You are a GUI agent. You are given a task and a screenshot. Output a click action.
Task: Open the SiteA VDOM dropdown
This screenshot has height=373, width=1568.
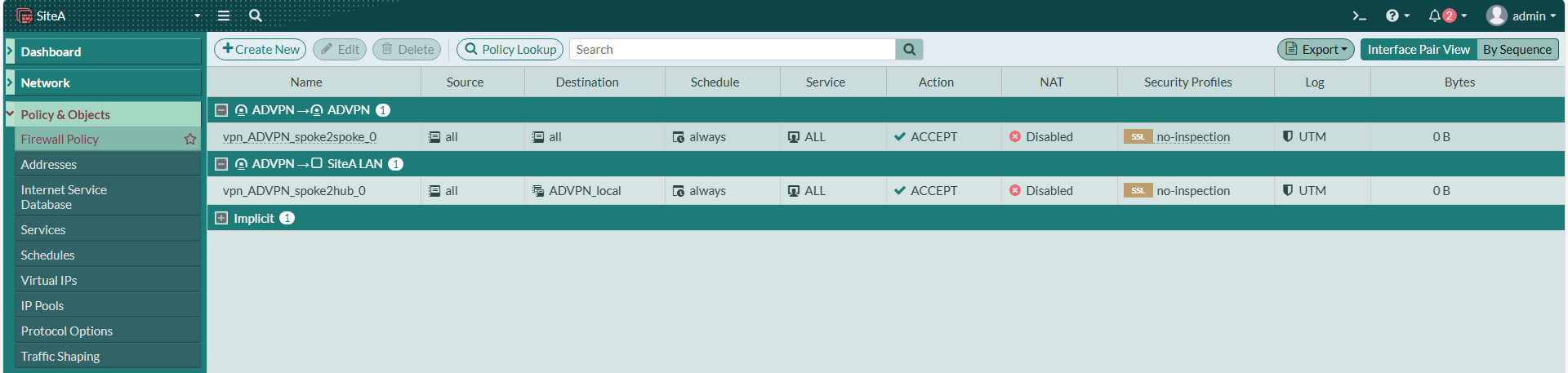click(109, 16)
